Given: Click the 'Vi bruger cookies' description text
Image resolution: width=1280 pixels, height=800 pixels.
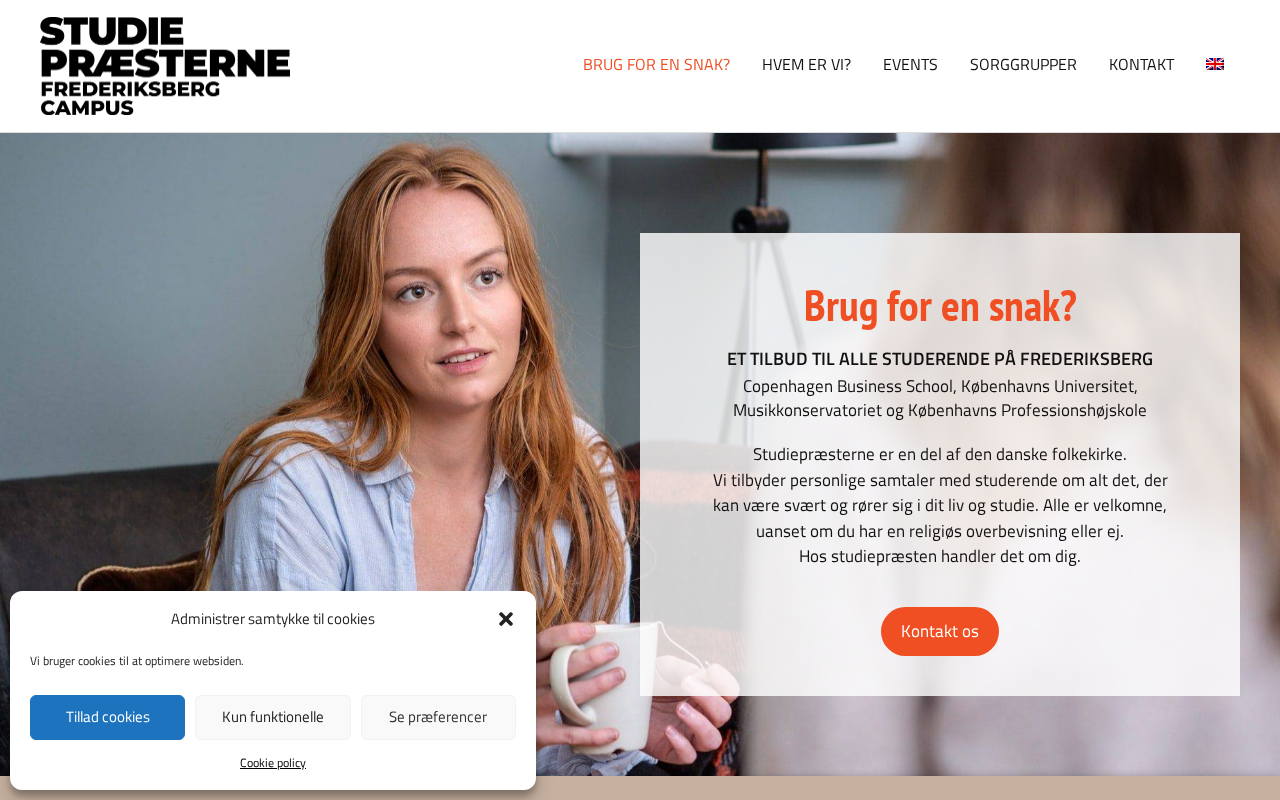Looking at the screenshot, I should point(136,661).
